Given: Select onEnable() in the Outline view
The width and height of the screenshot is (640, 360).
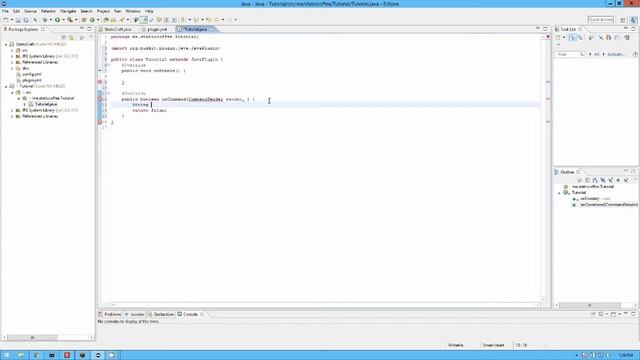Looking at the screenshot, I should [589, 198].
